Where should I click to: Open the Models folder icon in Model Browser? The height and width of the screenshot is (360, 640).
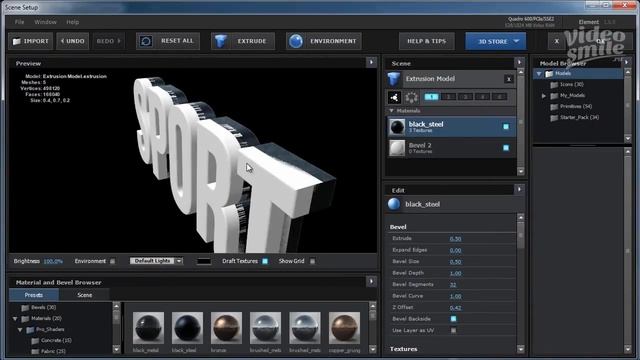(549, 74)
